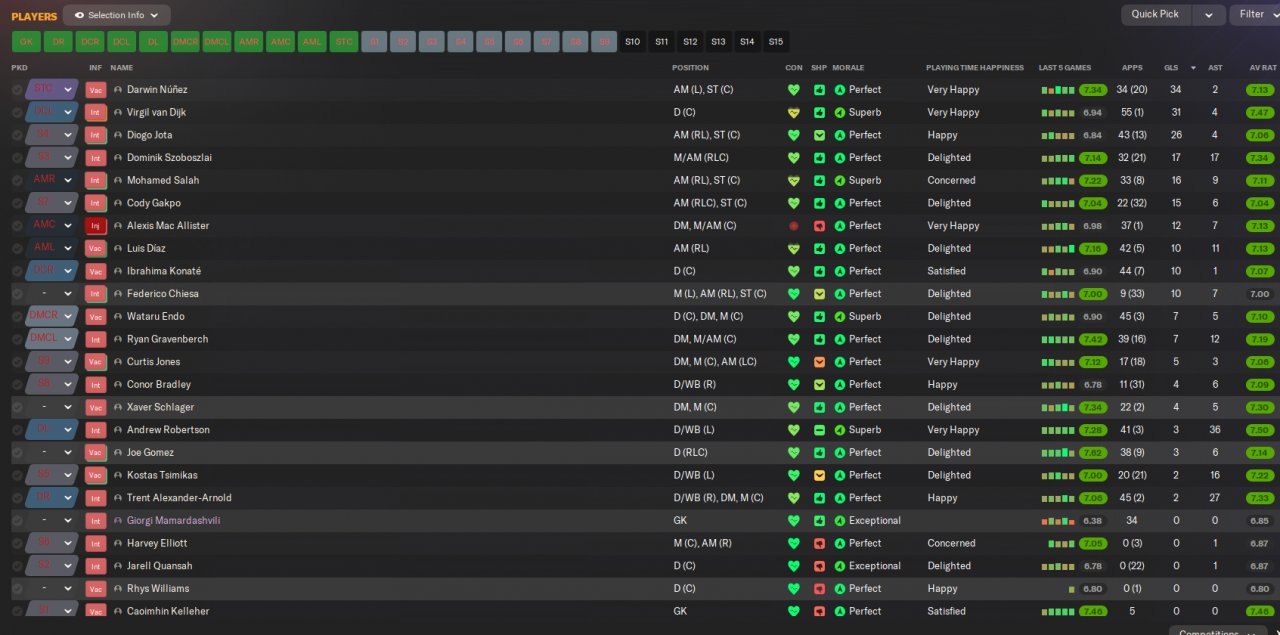Screen dimensions: 1280x635
Task: Select the STC position slot
Action: click(343, 42)
